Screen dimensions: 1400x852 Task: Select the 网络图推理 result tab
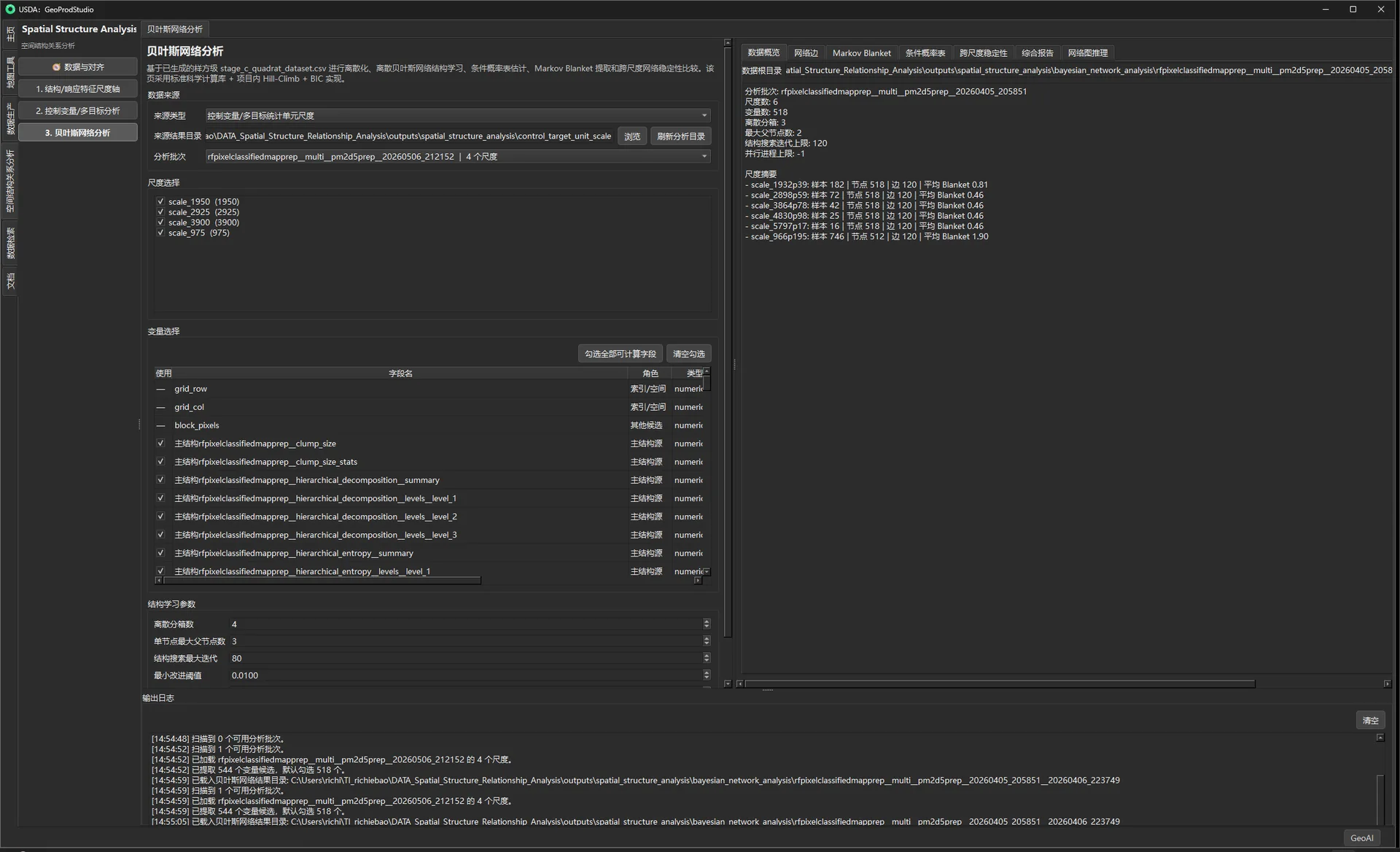(1087, 53)
